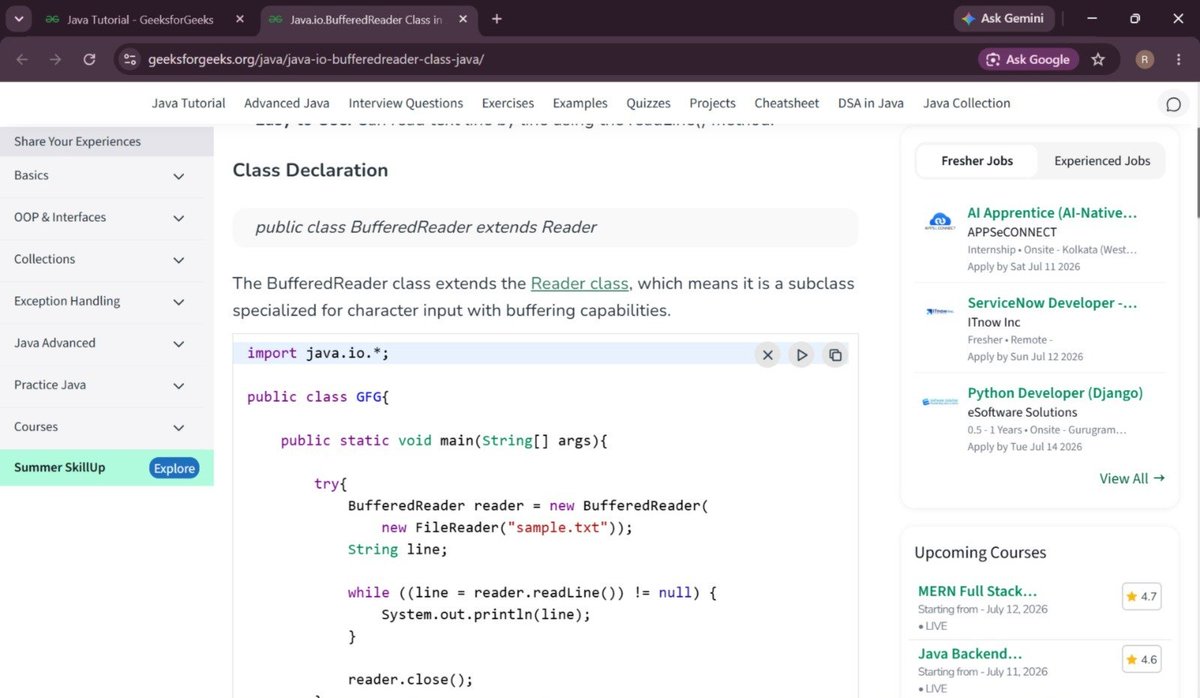Click the 'public class BufferedReader extends Reader' text
Viewport: 1200px width, 698px height.
click(x=426, y=227)
